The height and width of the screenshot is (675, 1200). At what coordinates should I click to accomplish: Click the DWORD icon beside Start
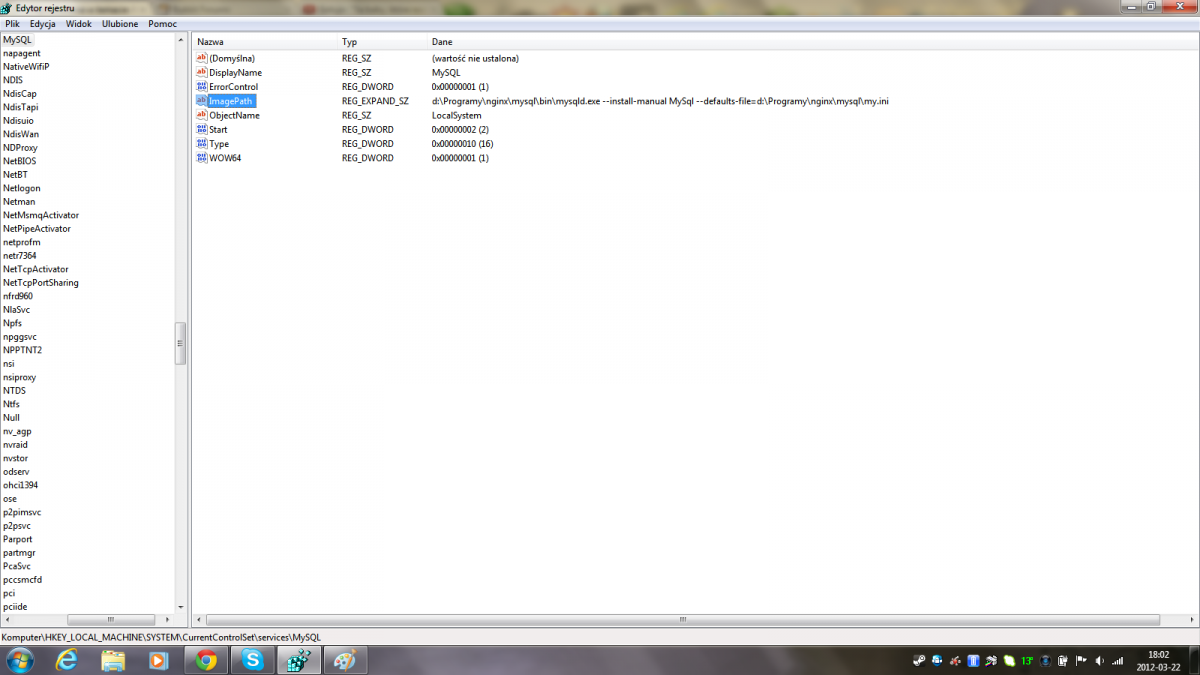[201, 130]
